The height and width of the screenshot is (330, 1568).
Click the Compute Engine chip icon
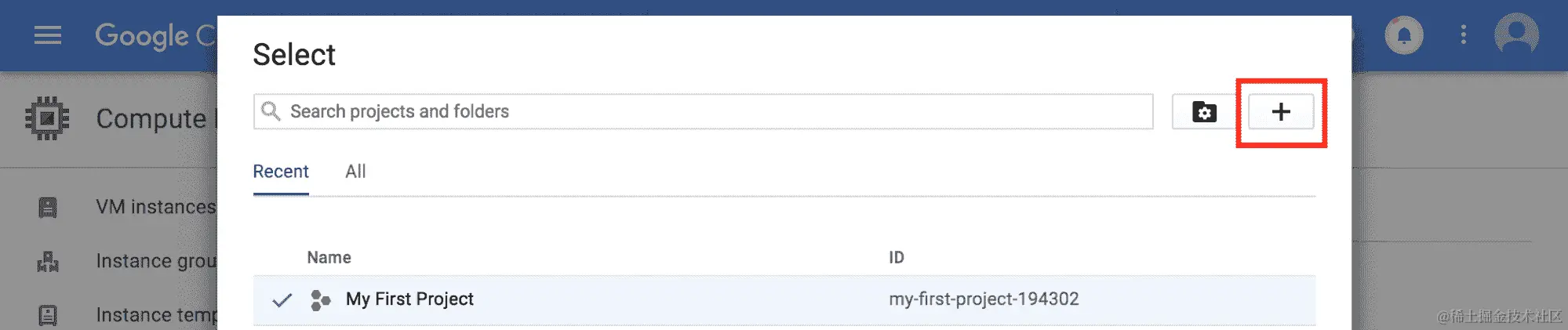click(47, 118)
